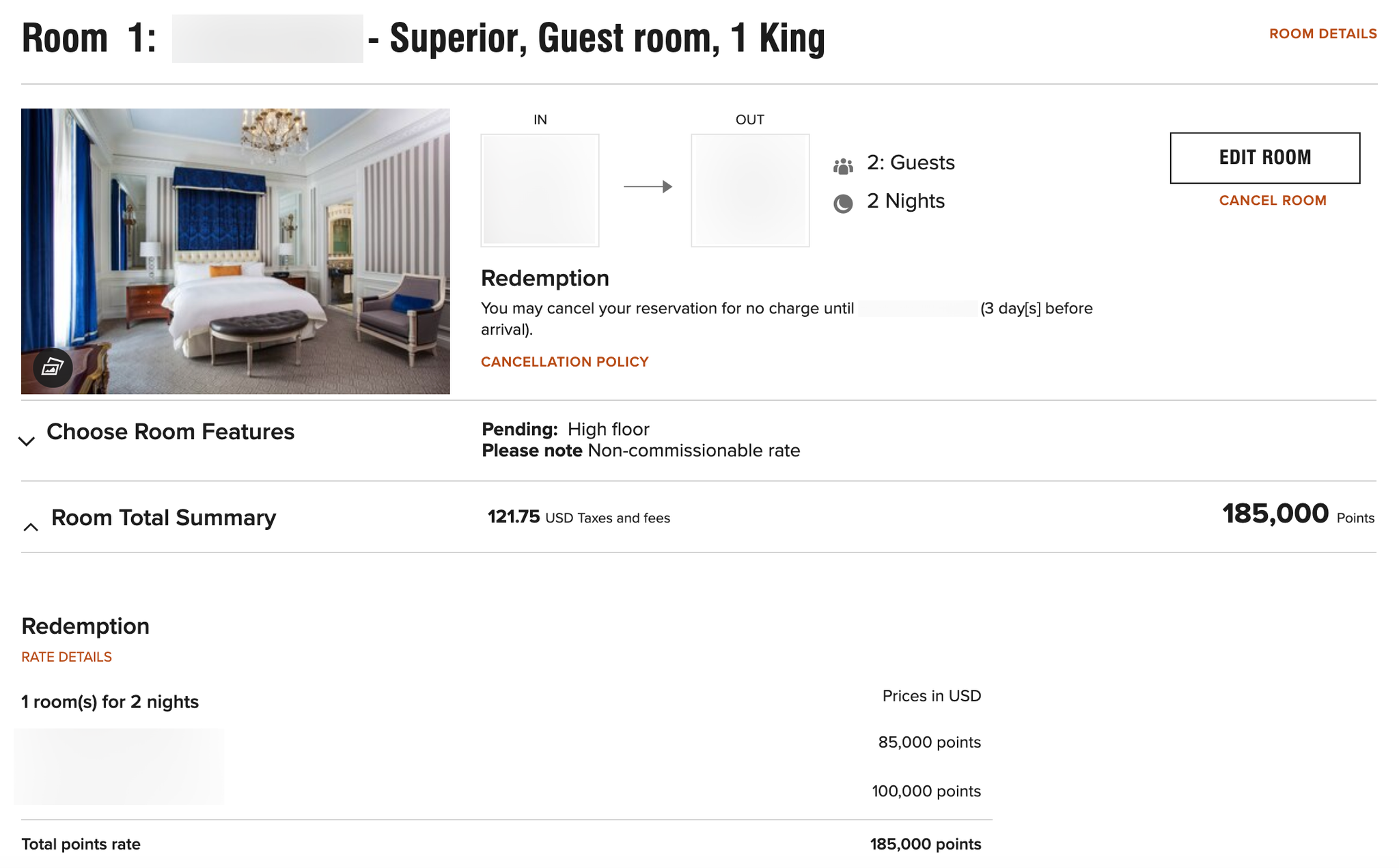Screen dimensions: 1399x868
Task: Click the moon icon next to 2 Nights
Action: coord(843,203)
